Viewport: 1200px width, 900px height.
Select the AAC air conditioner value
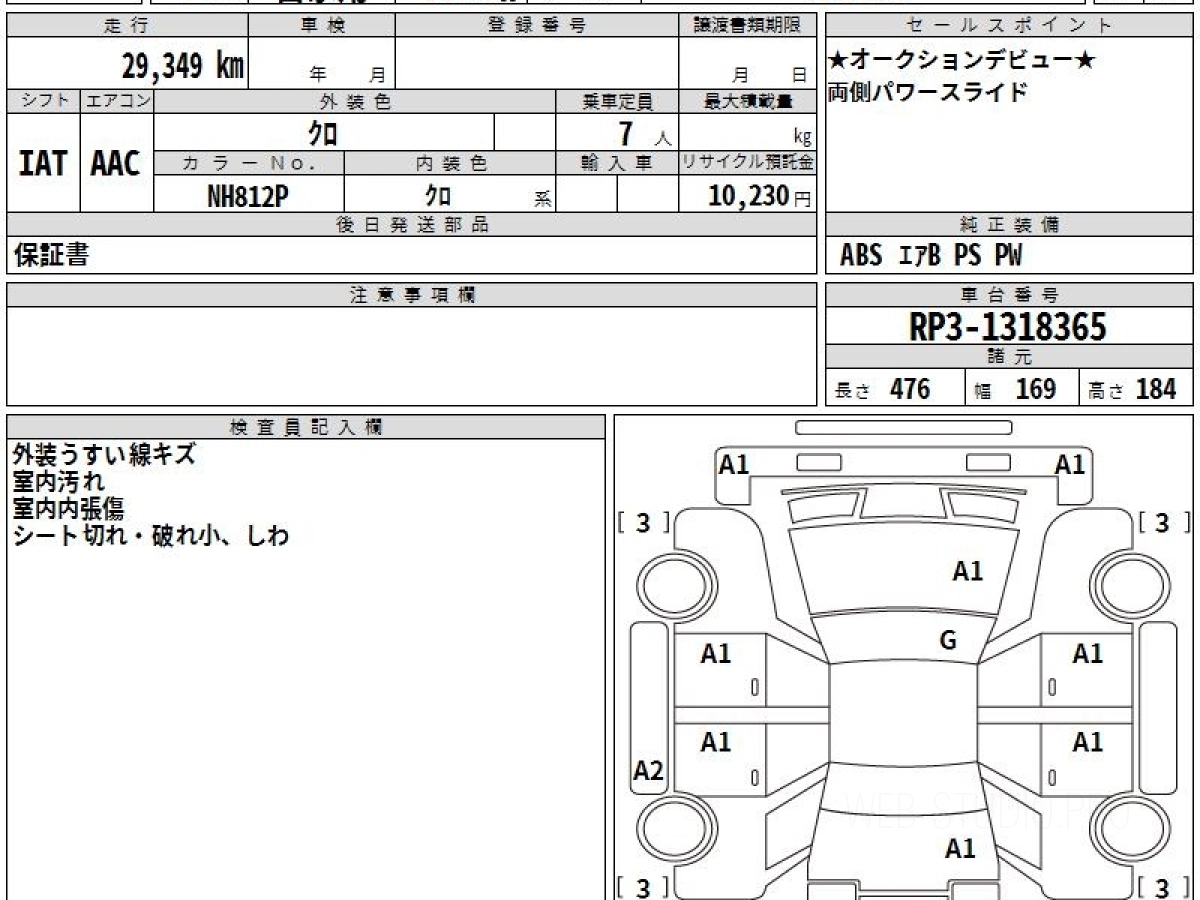click(116, 163)
